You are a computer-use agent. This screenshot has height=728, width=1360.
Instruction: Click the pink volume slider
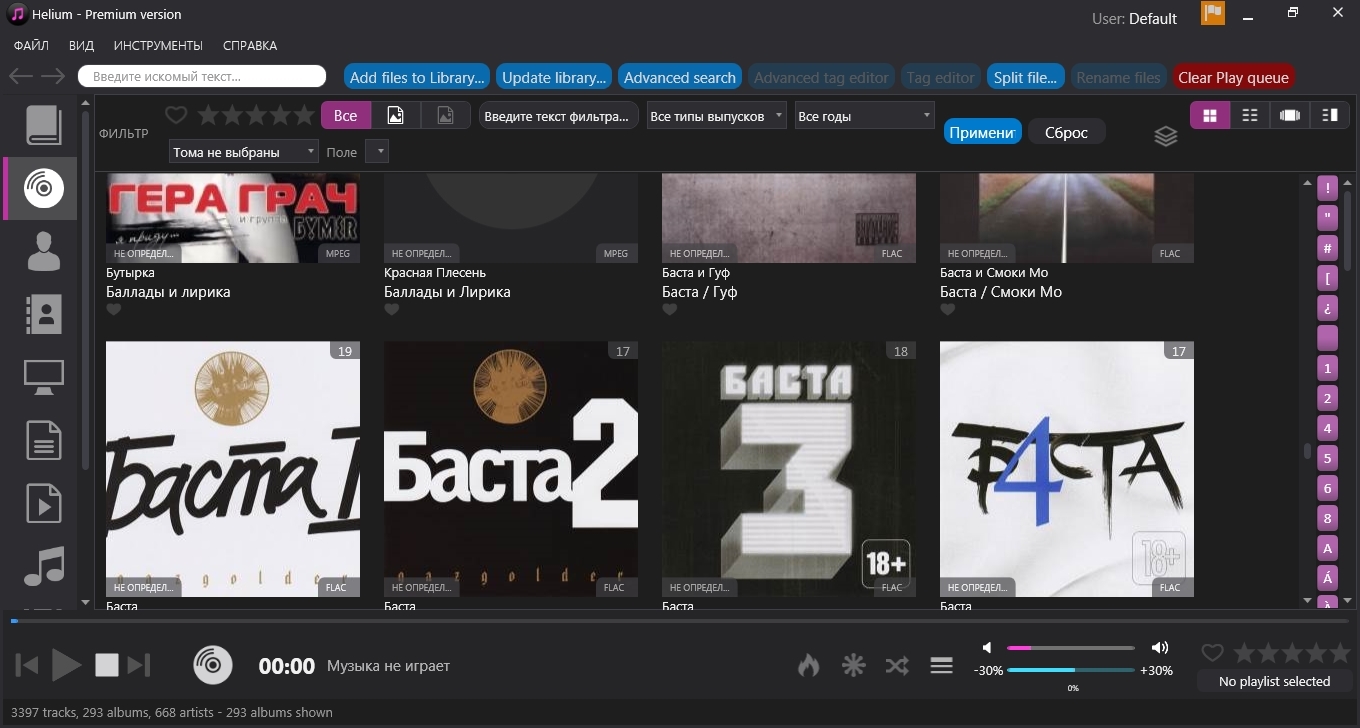(x=1071, y=648)
